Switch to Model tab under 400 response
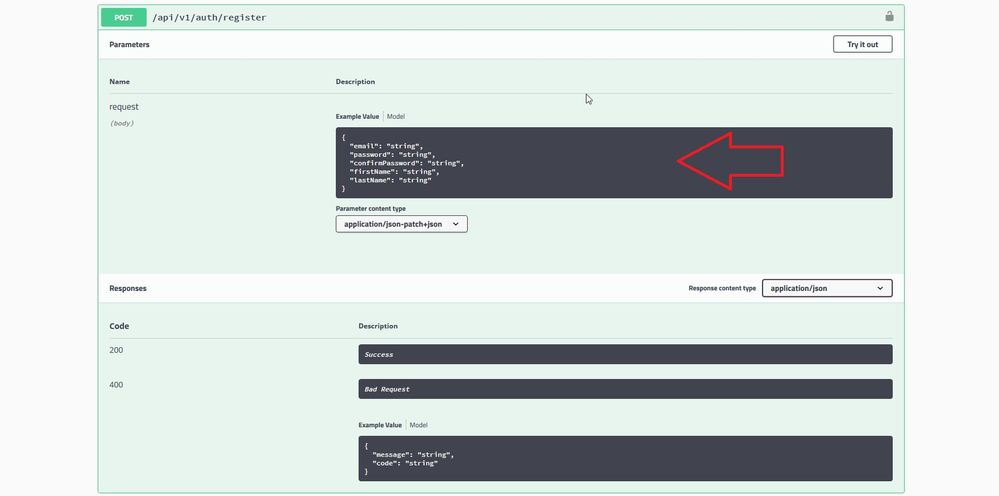Viewport: 999px width, 496px height. tap(419, 425)
